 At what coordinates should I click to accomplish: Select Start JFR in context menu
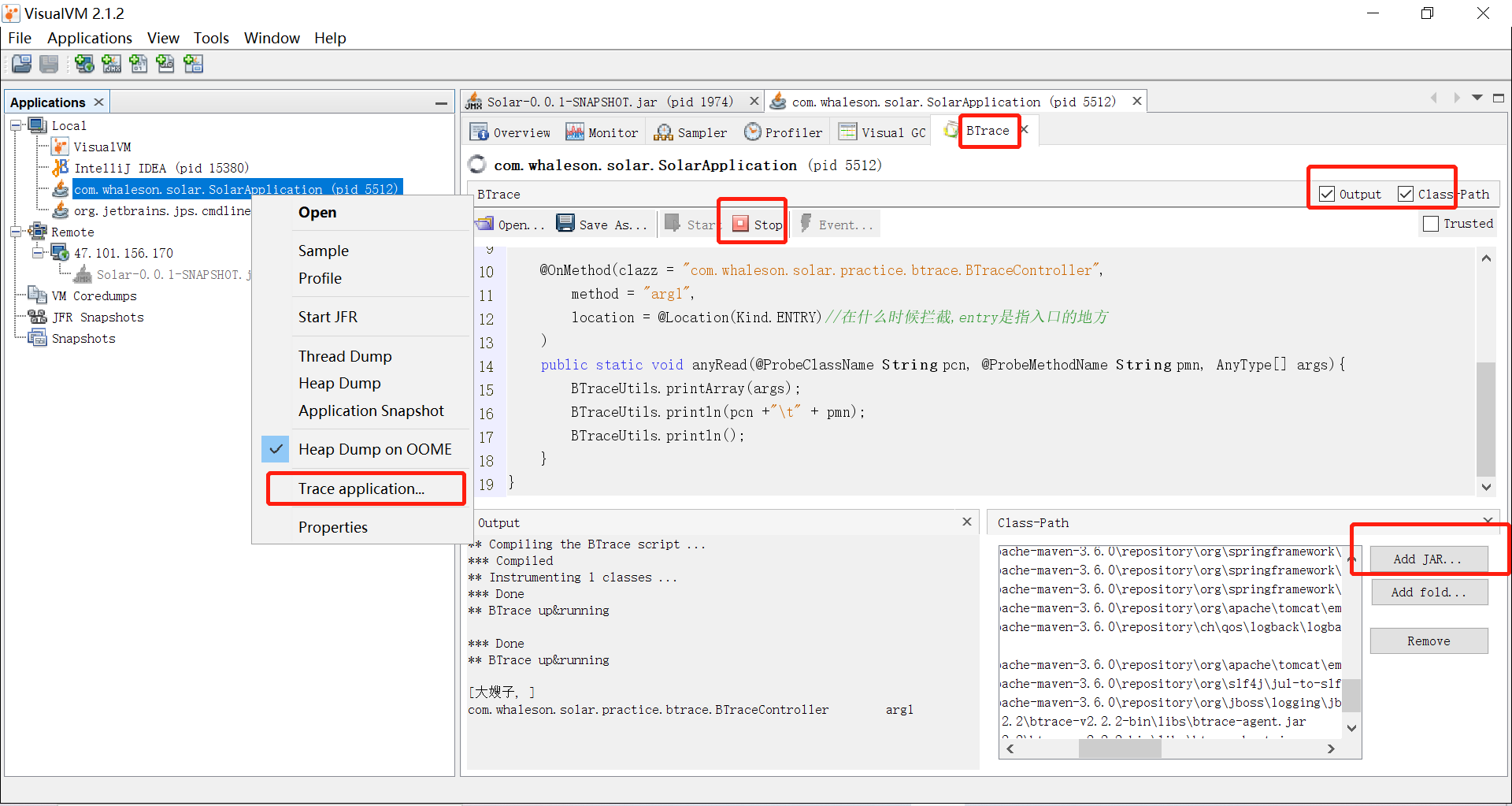(328, 317)
